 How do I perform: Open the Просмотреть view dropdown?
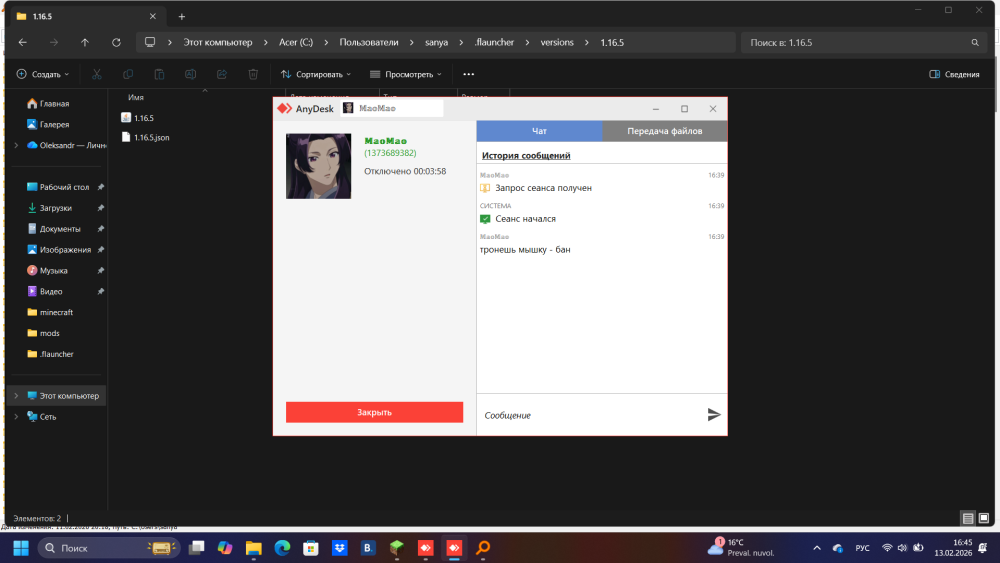pos(406,74)
